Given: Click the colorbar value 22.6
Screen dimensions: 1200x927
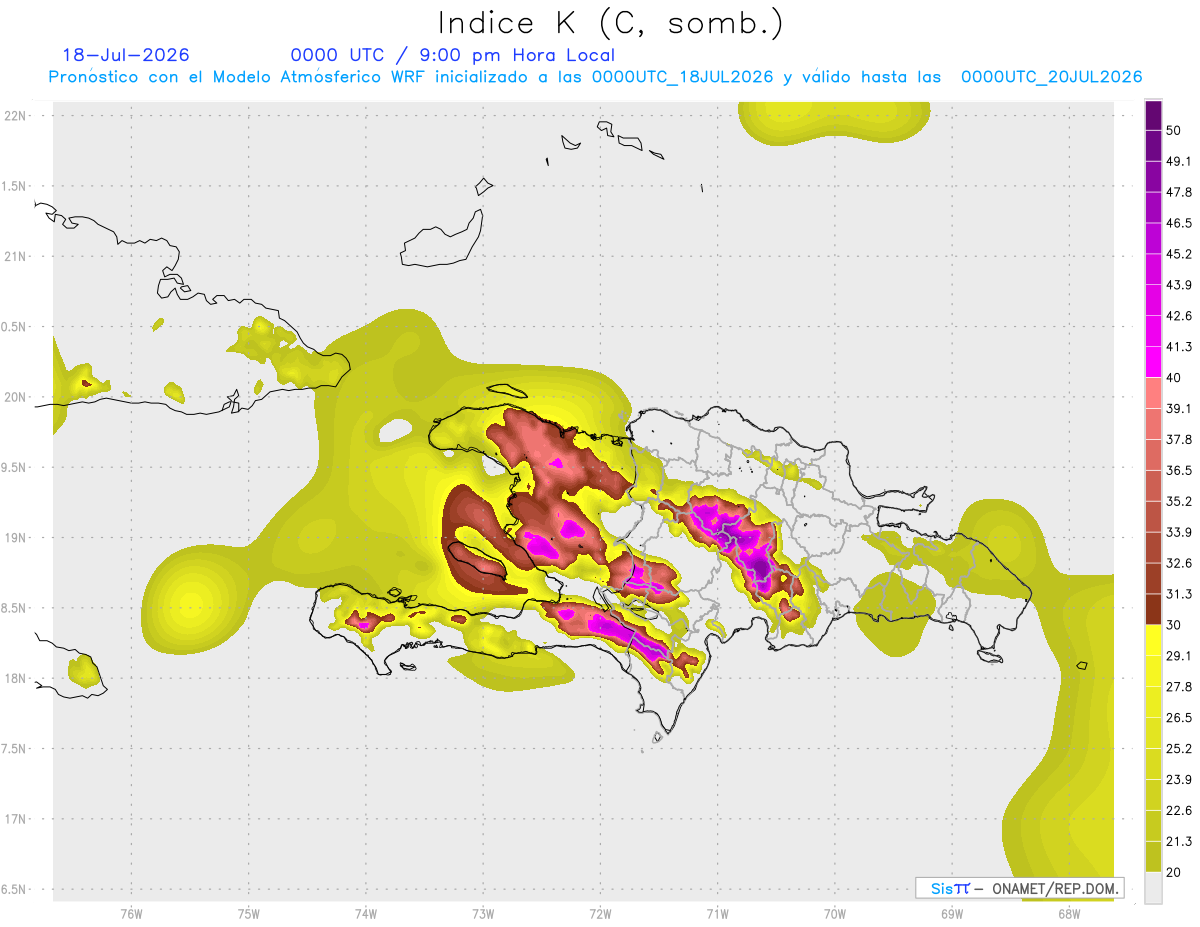Looking at the screenshot, I should point(1179,810).
